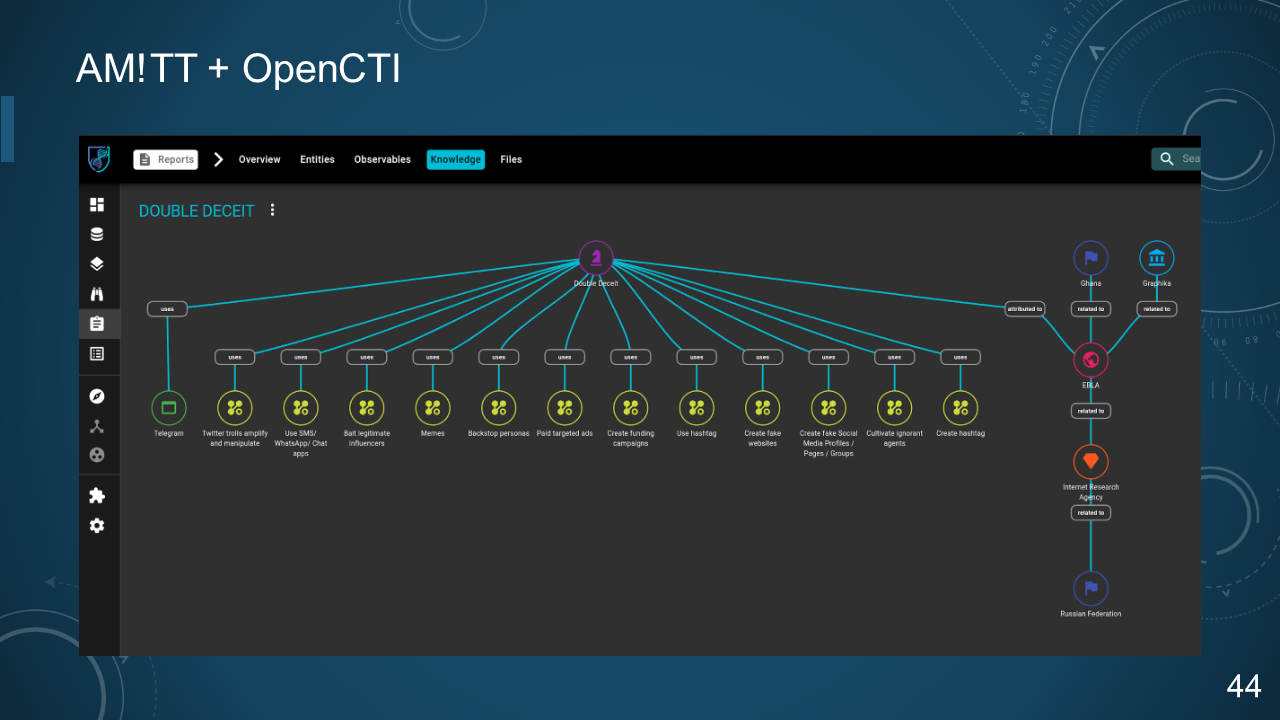Open the database stack sidebar icon

97,234
